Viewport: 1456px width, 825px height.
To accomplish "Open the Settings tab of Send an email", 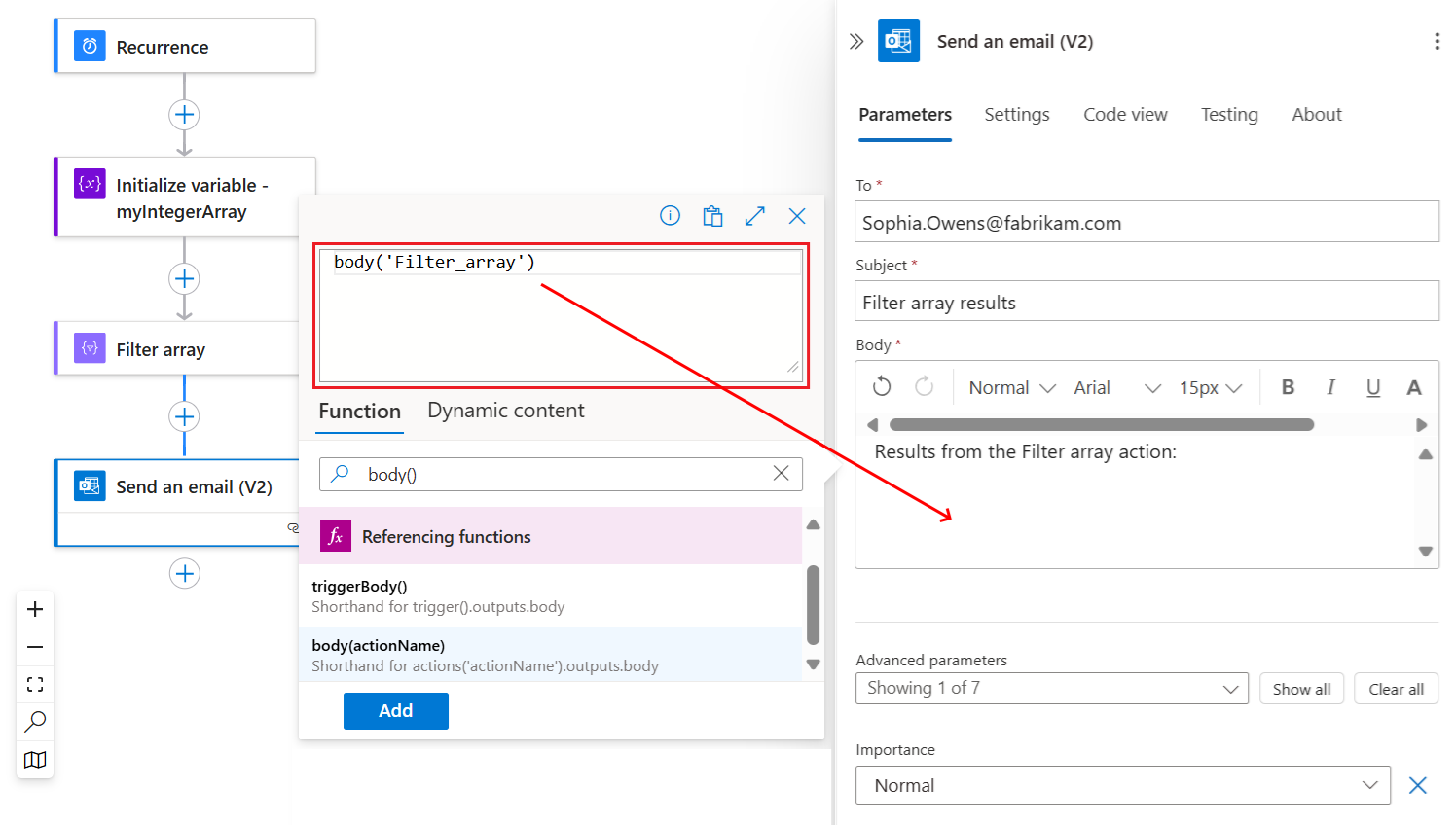I will tap(1016, 114).
